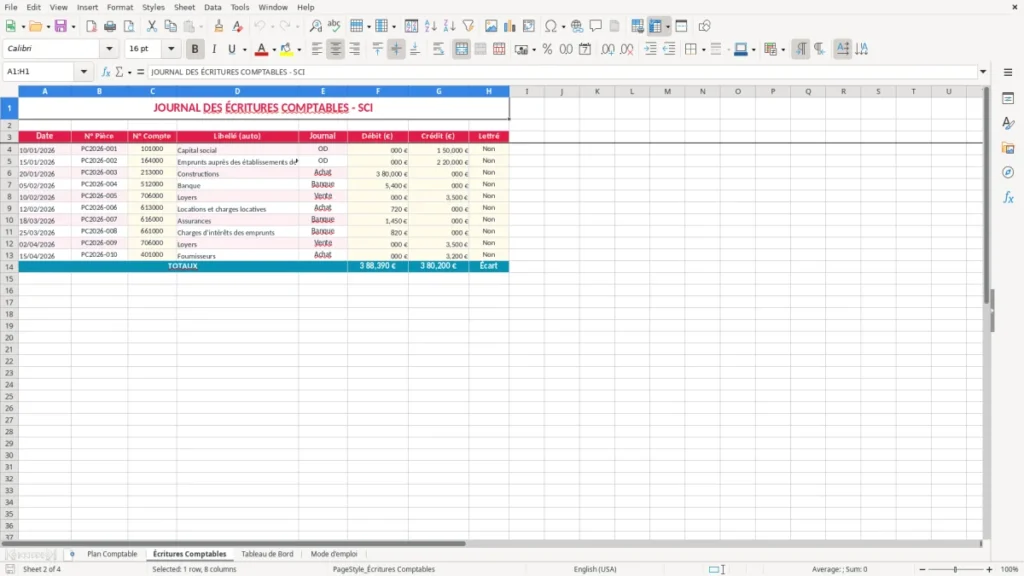Open Function Wizard fx icon
This screenshot has height=576, width=1024.
point(106,72)
